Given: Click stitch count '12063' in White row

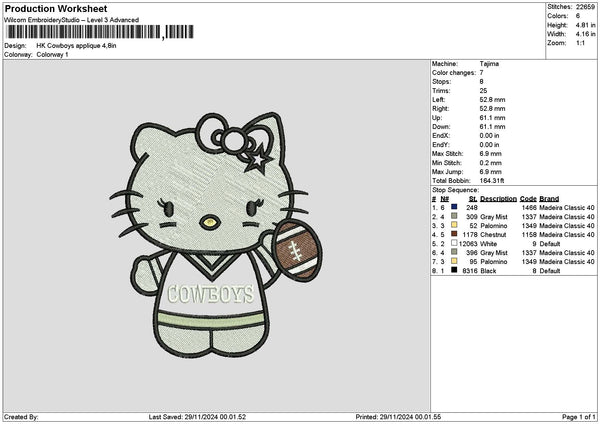Looking at the screenshot, I should click(468, 244).
